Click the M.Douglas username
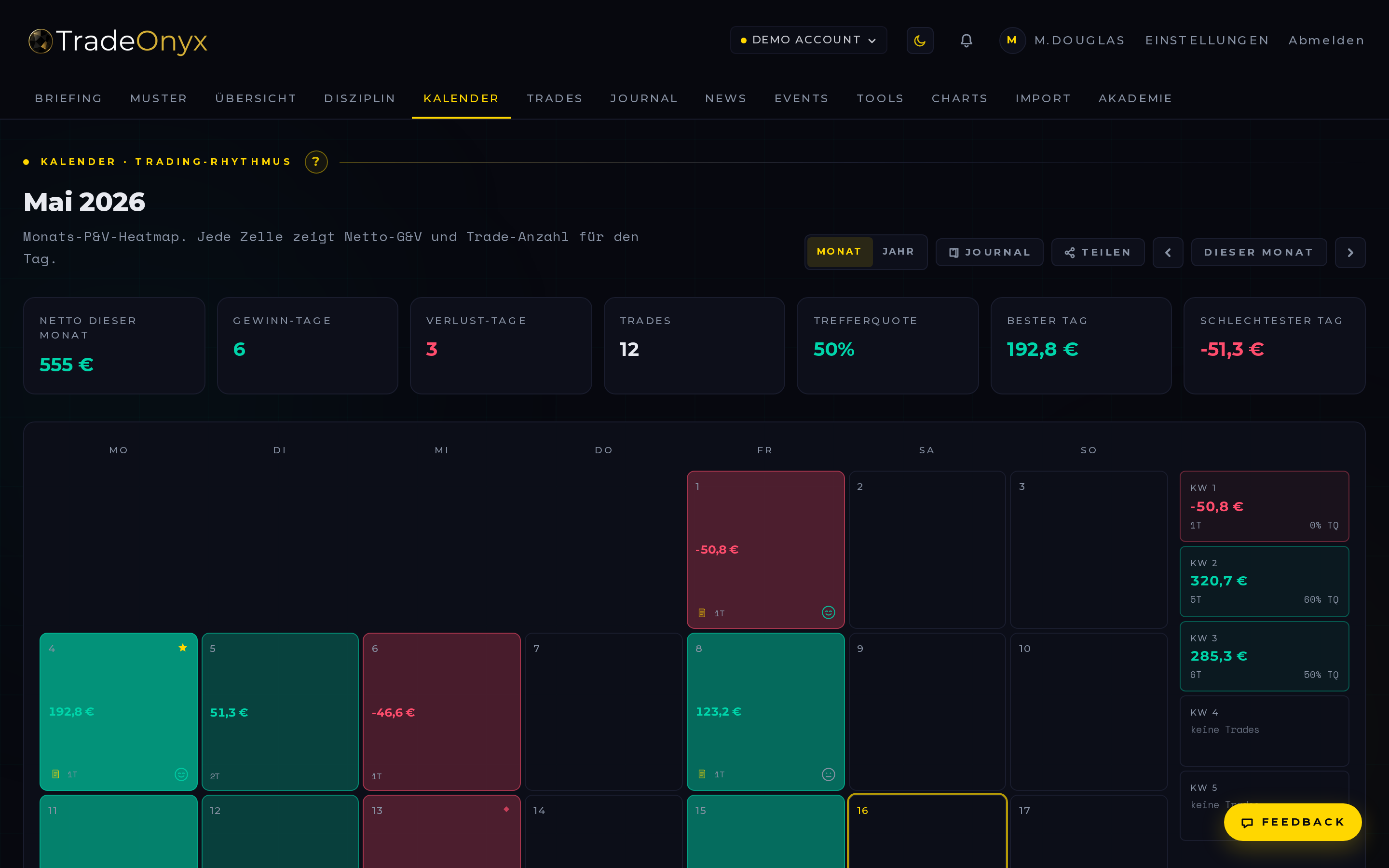Viewport: 1389px width, 868px height. click(x=1080, y=40)
